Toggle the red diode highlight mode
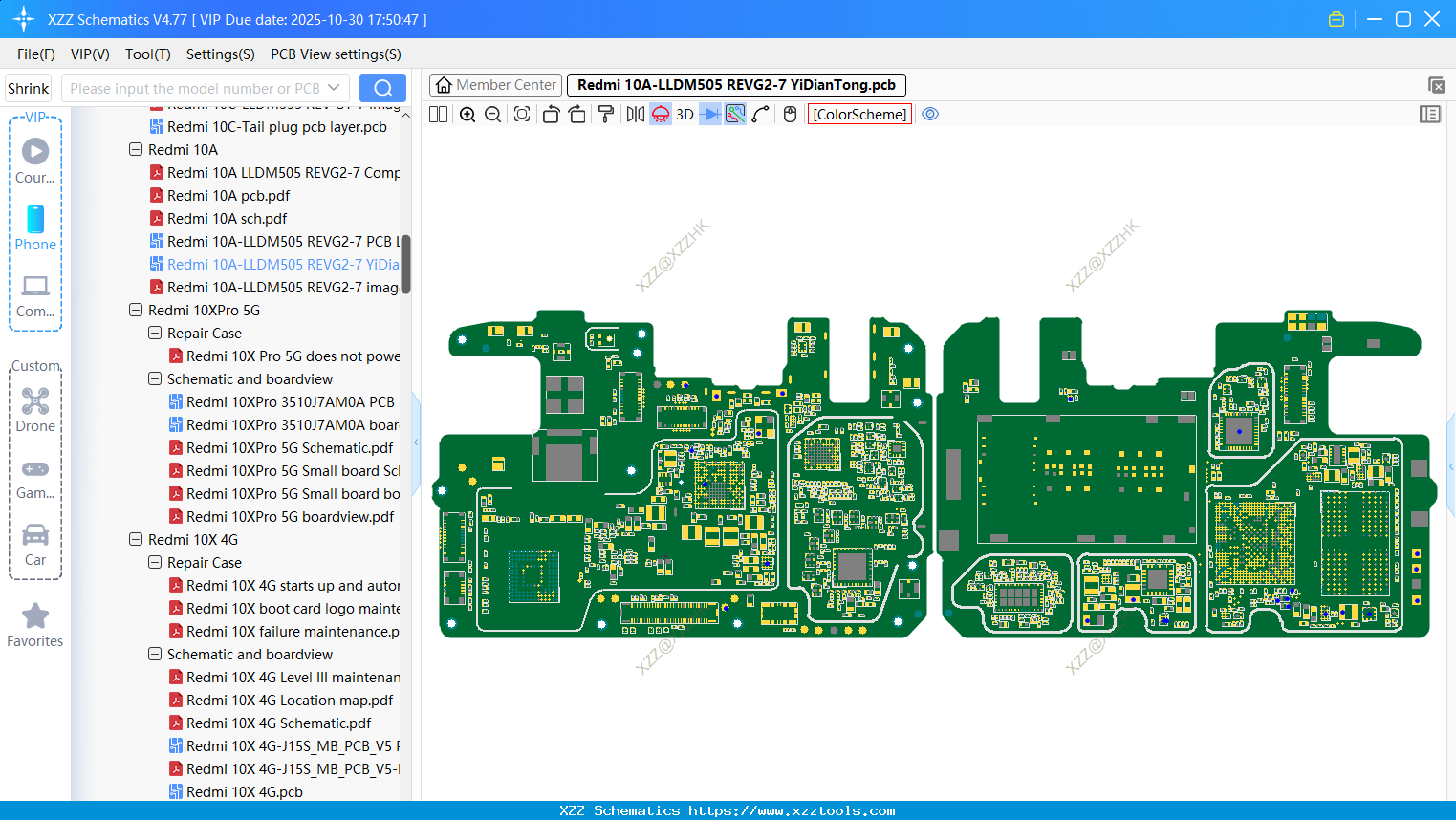1456x820 pixels. tap(660, 114)
